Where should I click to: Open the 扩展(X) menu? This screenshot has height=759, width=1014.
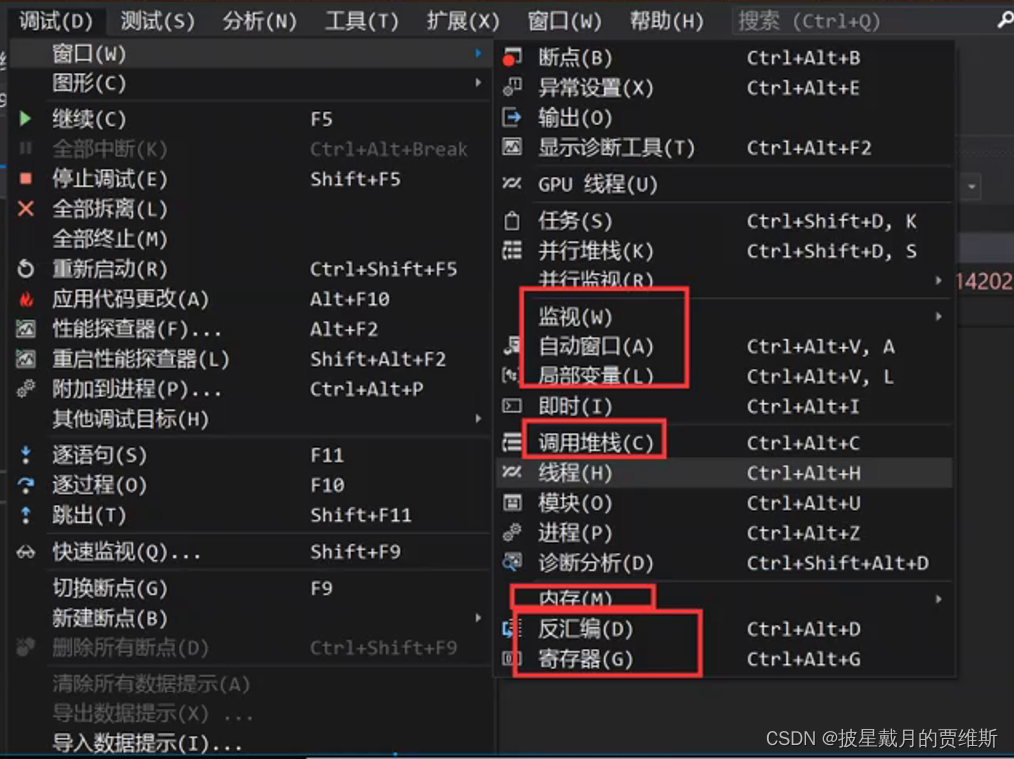463,21
